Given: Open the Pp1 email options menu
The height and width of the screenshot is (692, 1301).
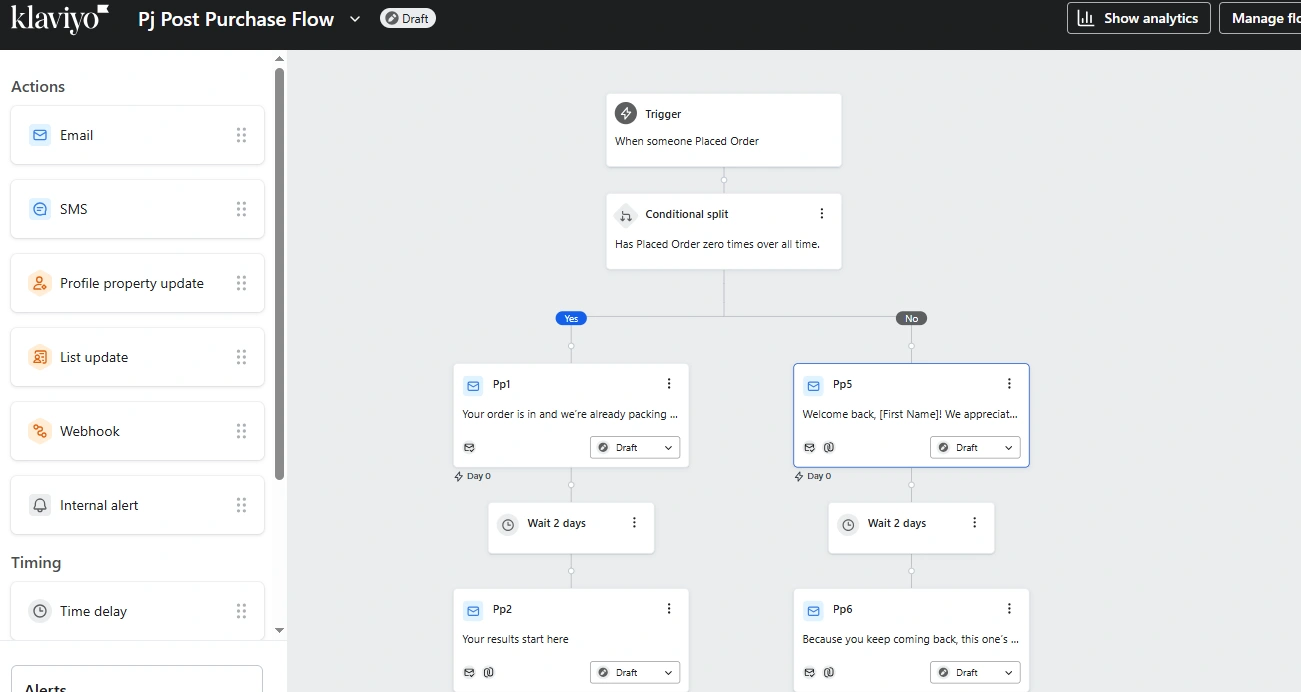Looking at the screenshot, I should pyautogui.click(x=669, y=384).
